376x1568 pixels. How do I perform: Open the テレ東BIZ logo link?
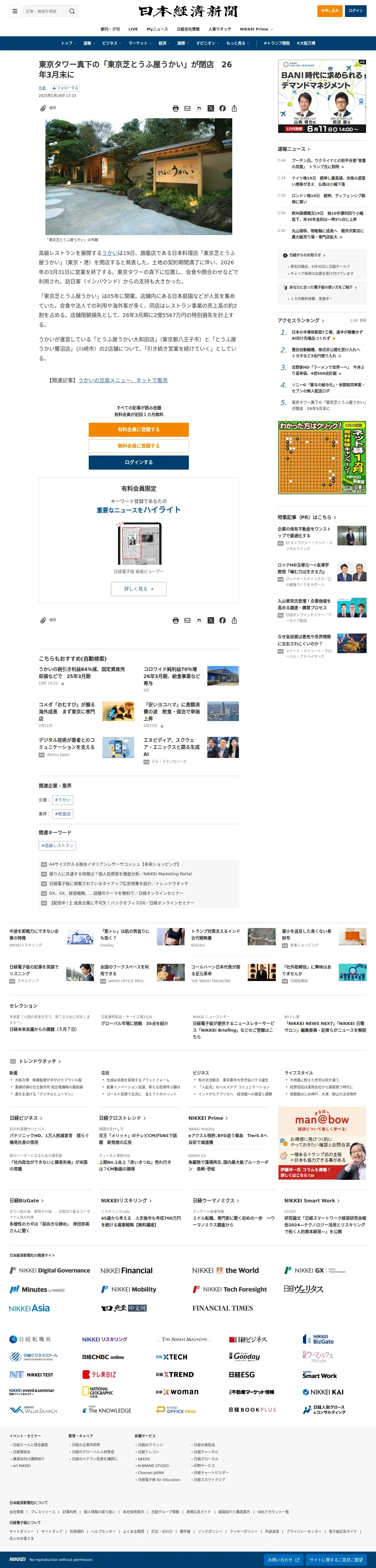click(99, 1374)
